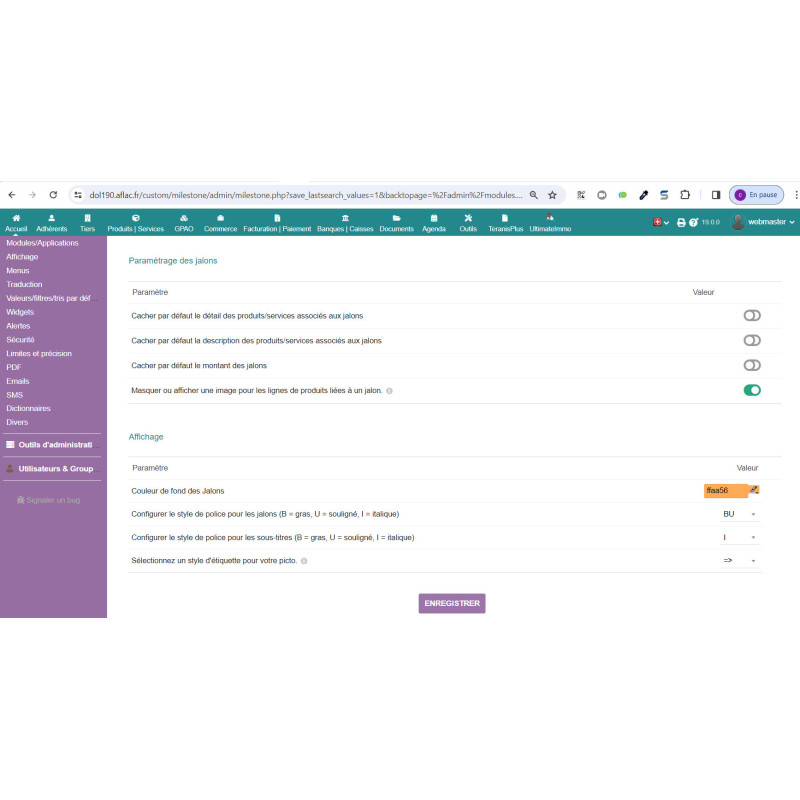Click the color picker eyedropper icon

click(x=754, y=490)
